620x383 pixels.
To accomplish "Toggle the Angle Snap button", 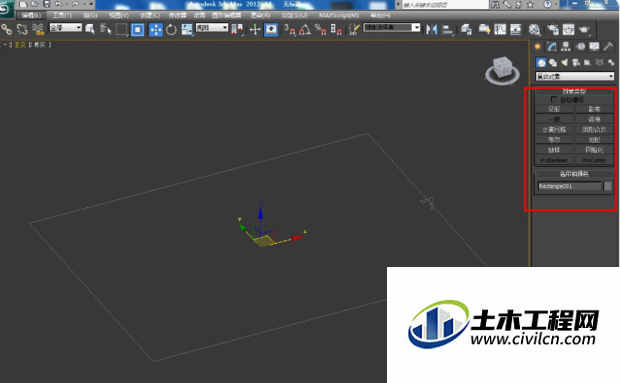I will click(x=305, y=30).
